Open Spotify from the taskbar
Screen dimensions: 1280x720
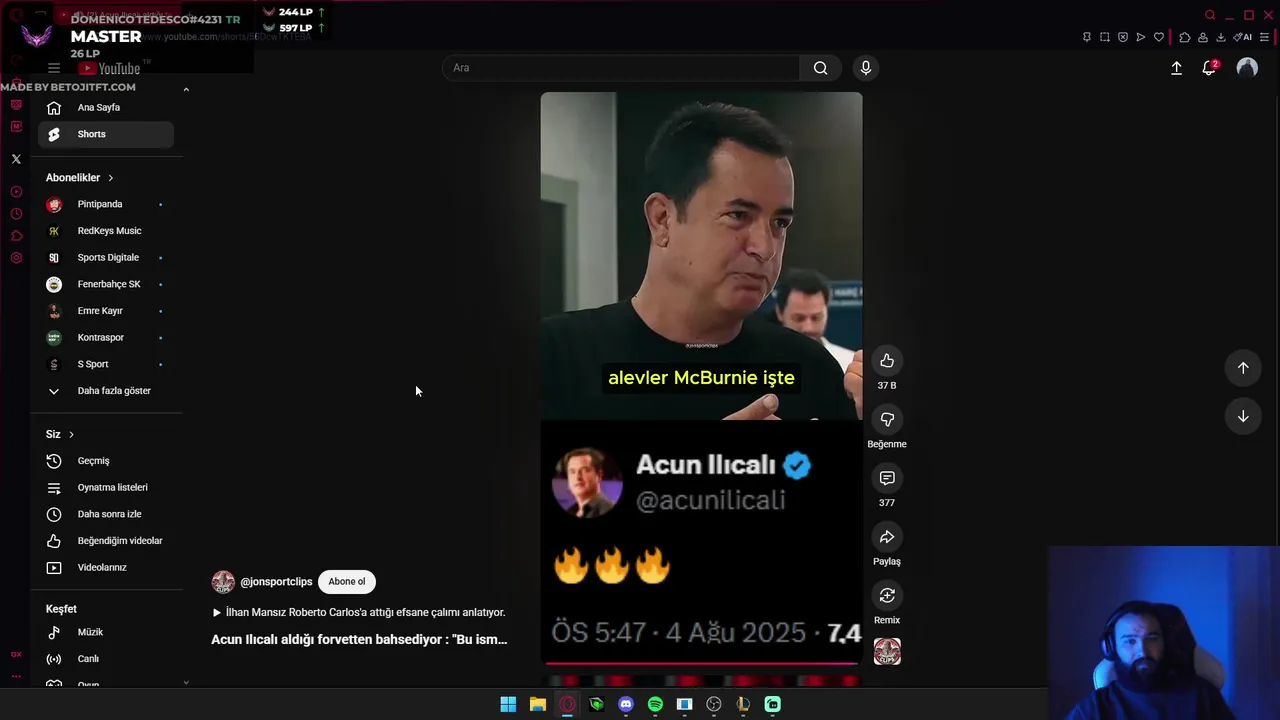click(655, 704)
